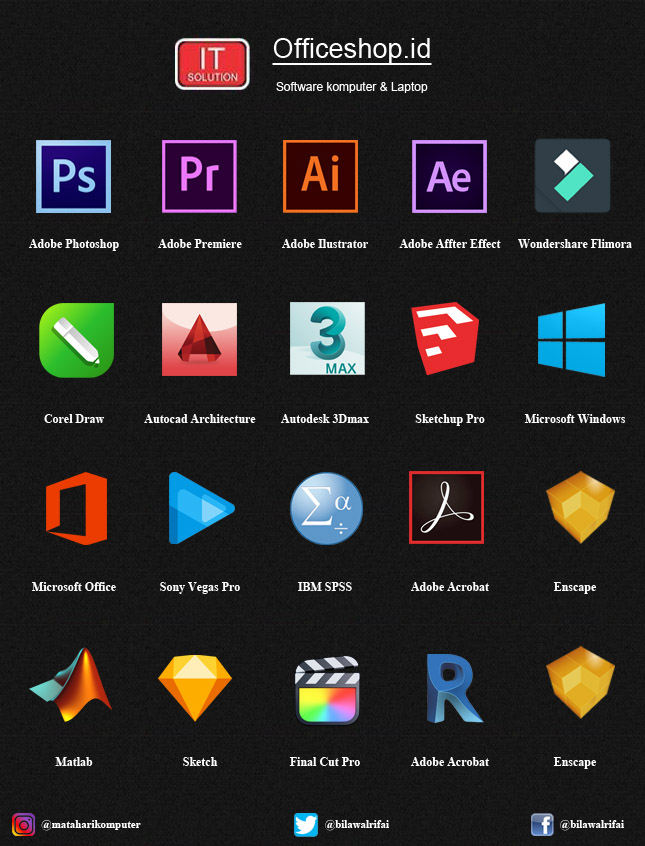Click the @bilawalrifai handle next to Twitter
Image resolution: width=645 pixels, height=846 pixels.
(357, 824)
